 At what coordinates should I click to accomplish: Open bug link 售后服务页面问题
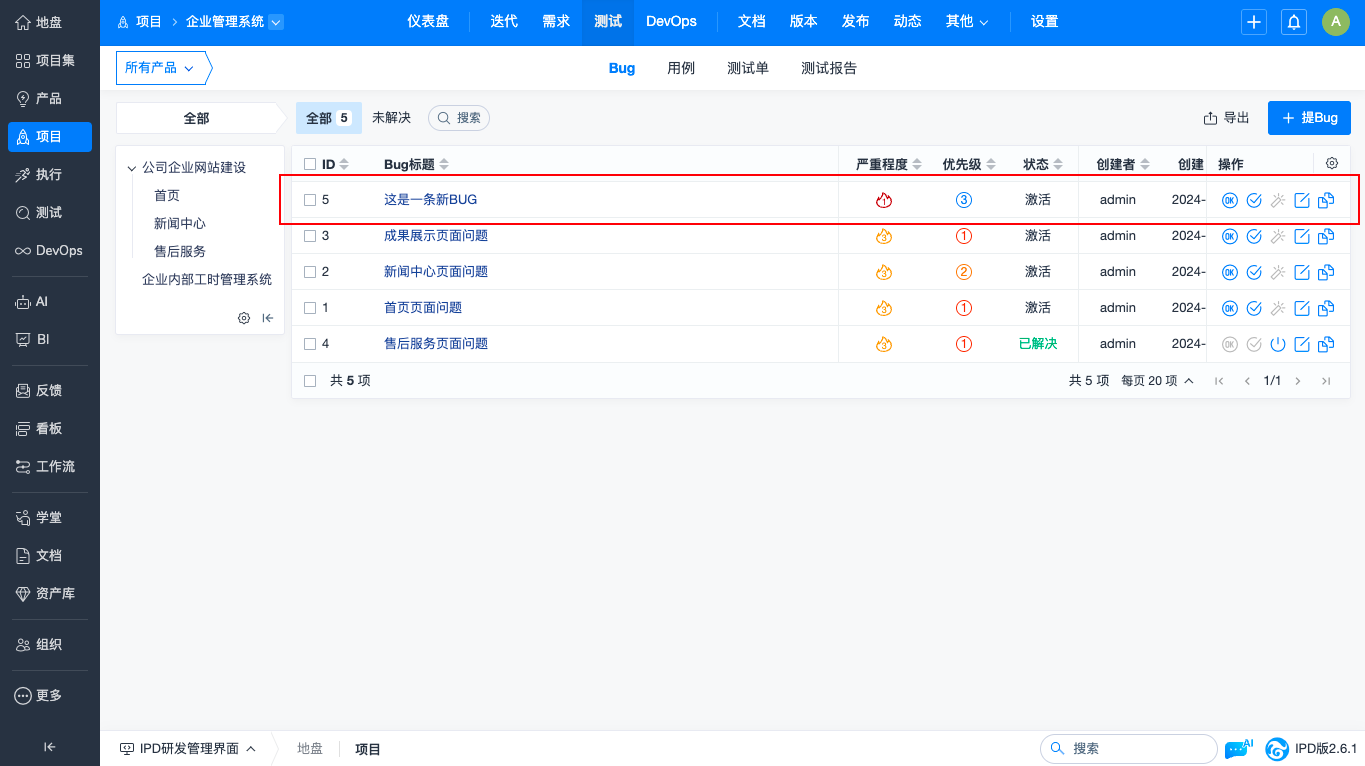coord(436,344)
